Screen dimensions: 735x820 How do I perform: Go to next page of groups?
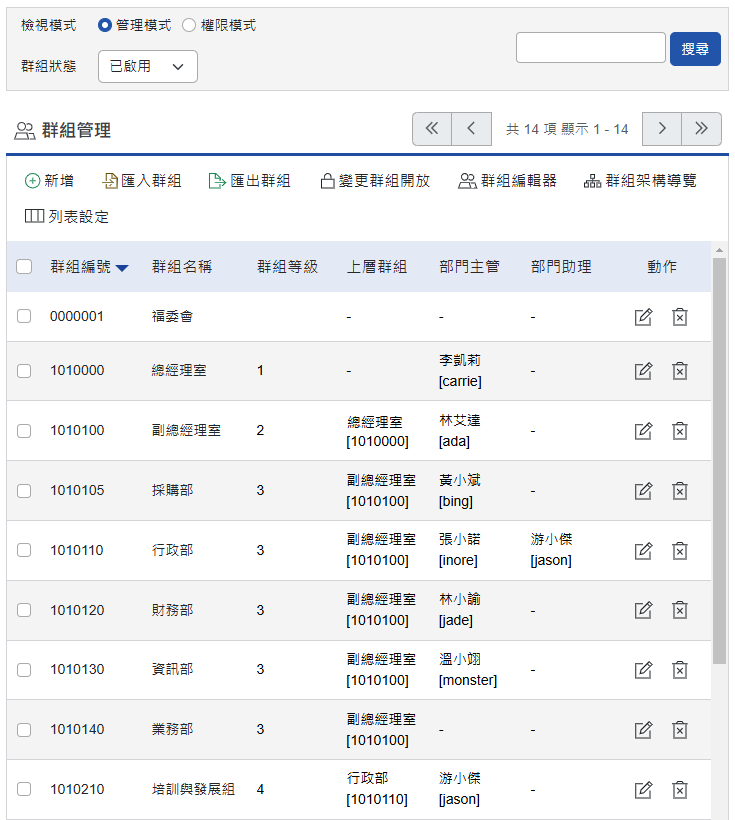click(x=662, y=129)
